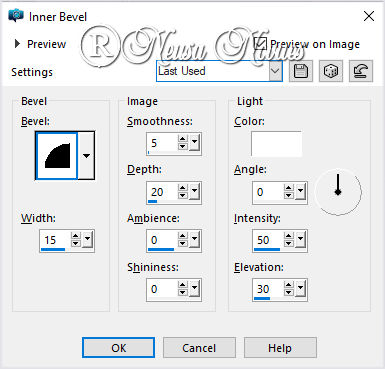Click the PaintShop Pro app icon in title bar
Viewport: 385px width, 369px height.
pyautogui.click(x=16, y=16)
